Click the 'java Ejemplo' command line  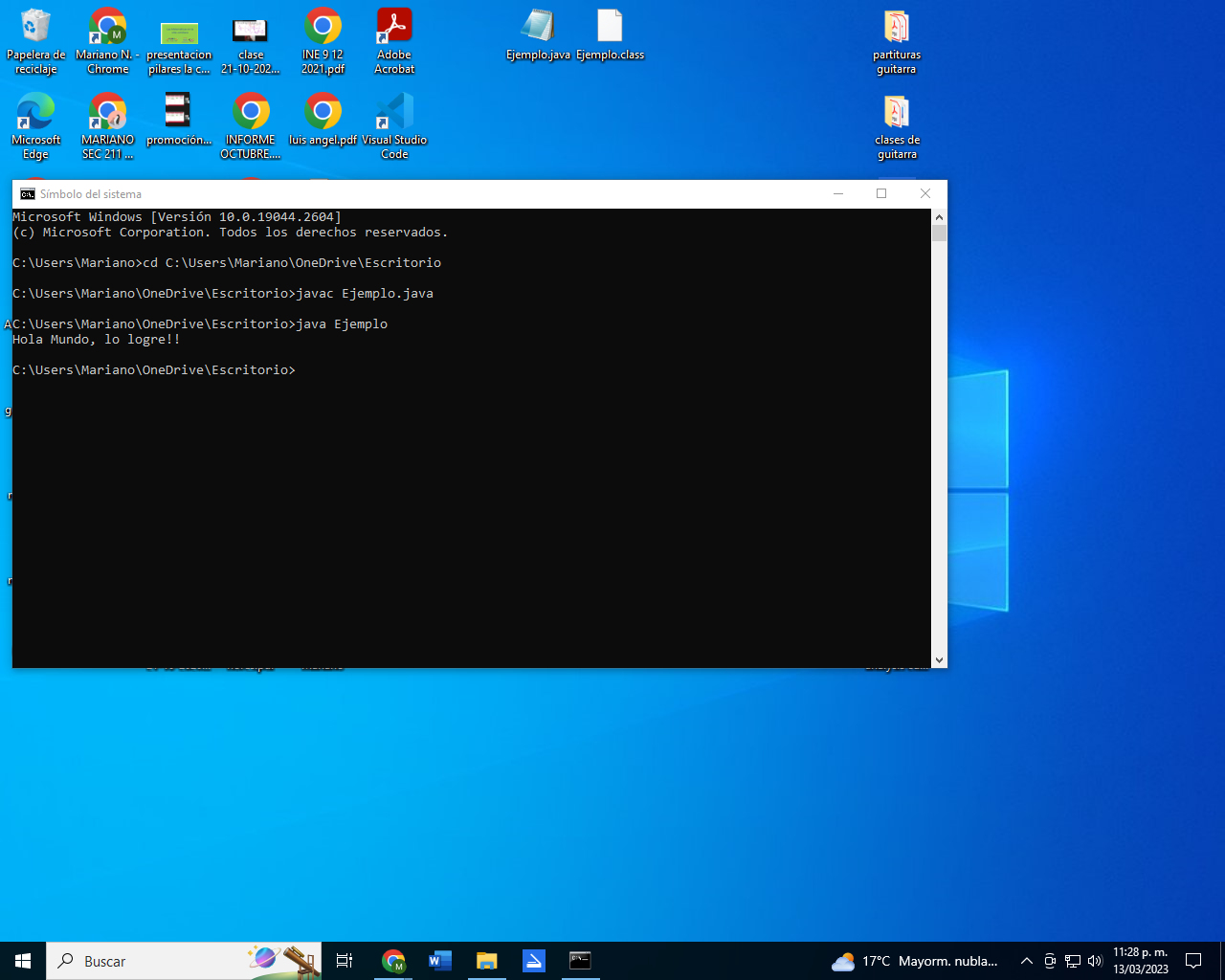pos(200,324)
